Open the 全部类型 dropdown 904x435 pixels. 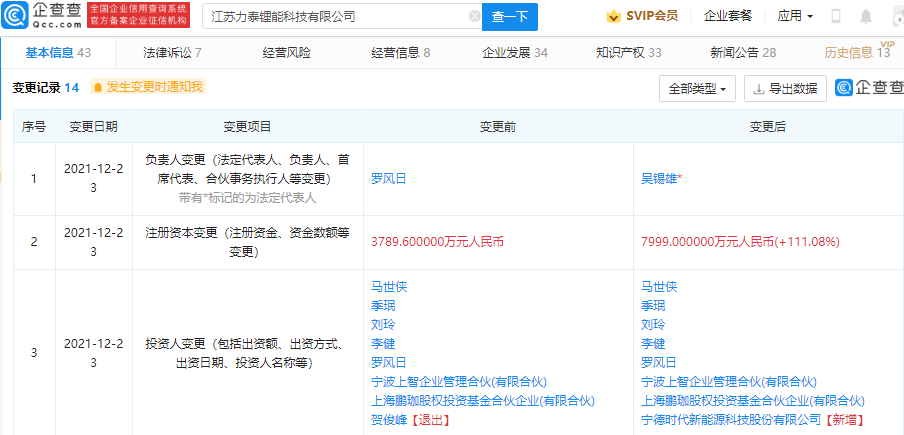tap(697, 89)
